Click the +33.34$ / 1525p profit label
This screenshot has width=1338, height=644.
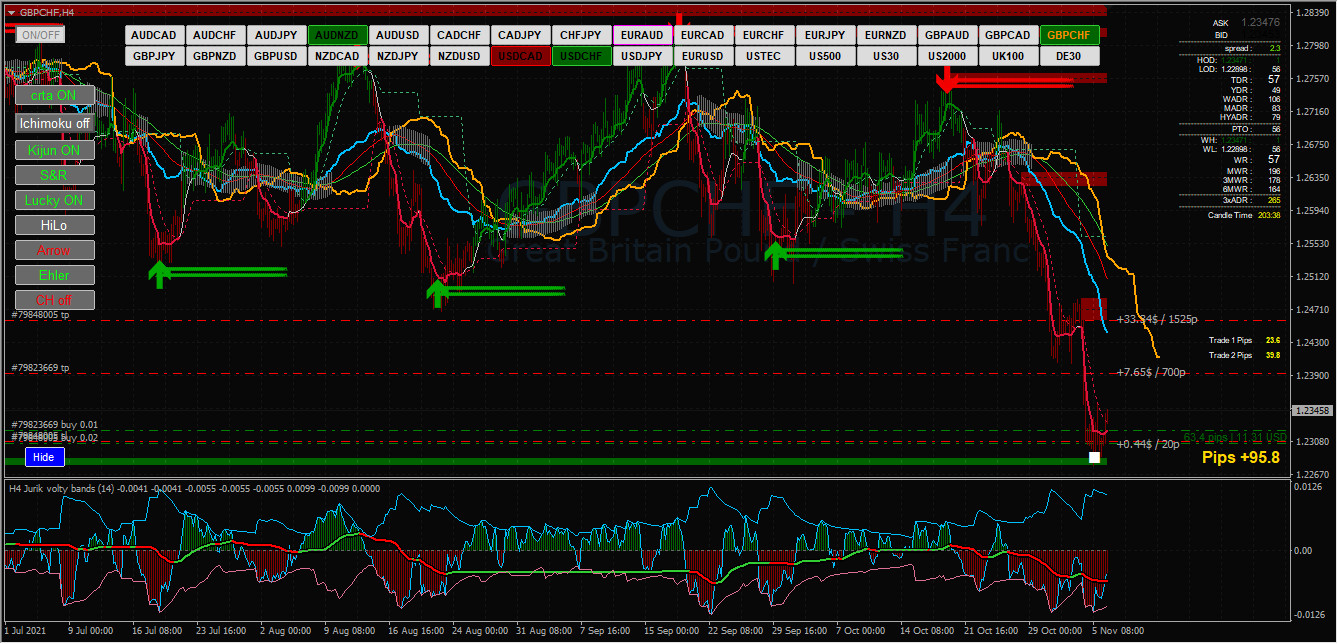pos(1156,320)
